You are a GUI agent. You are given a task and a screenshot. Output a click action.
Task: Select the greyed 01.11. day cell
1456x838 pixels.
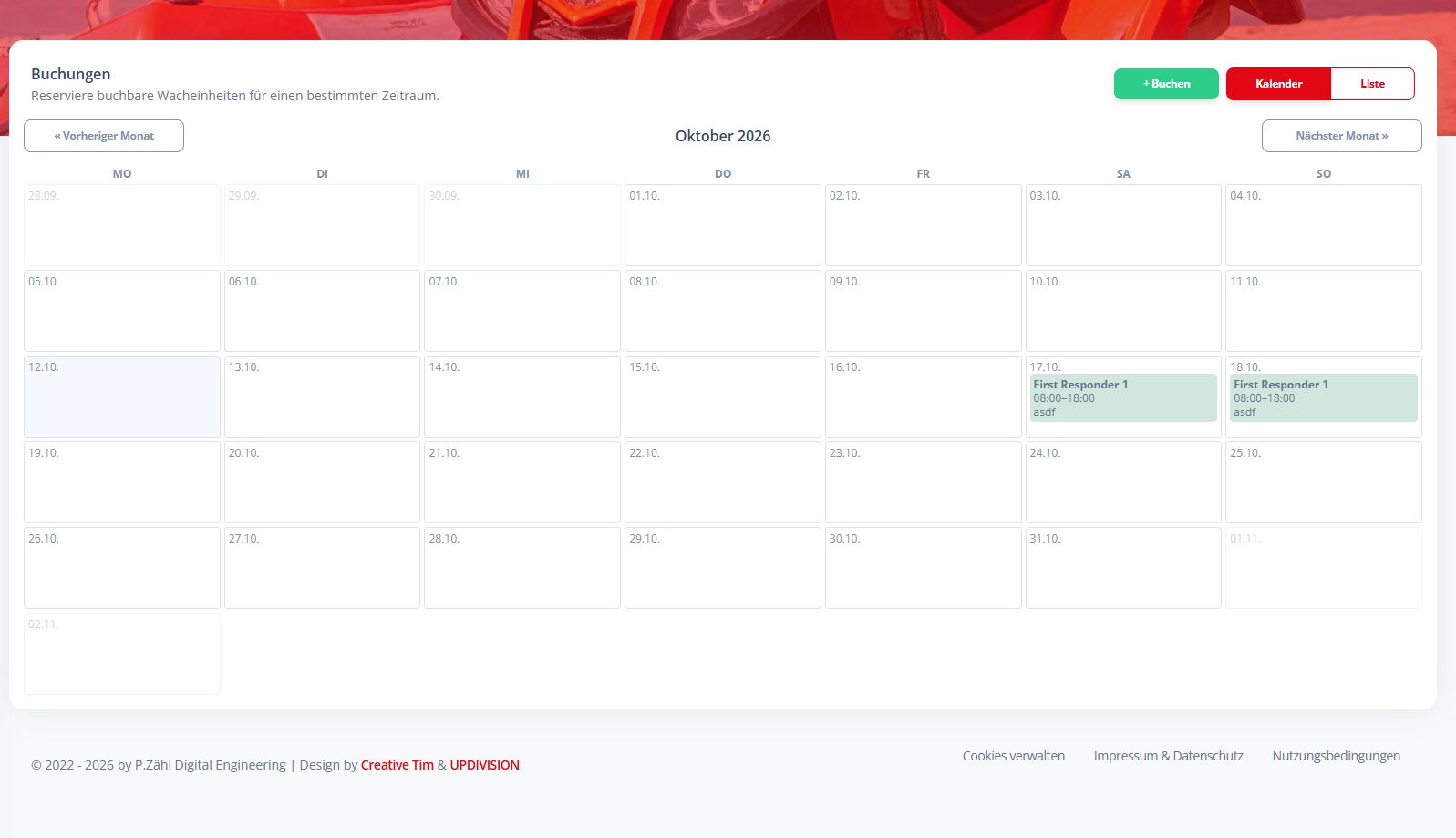pos(1324,568)
